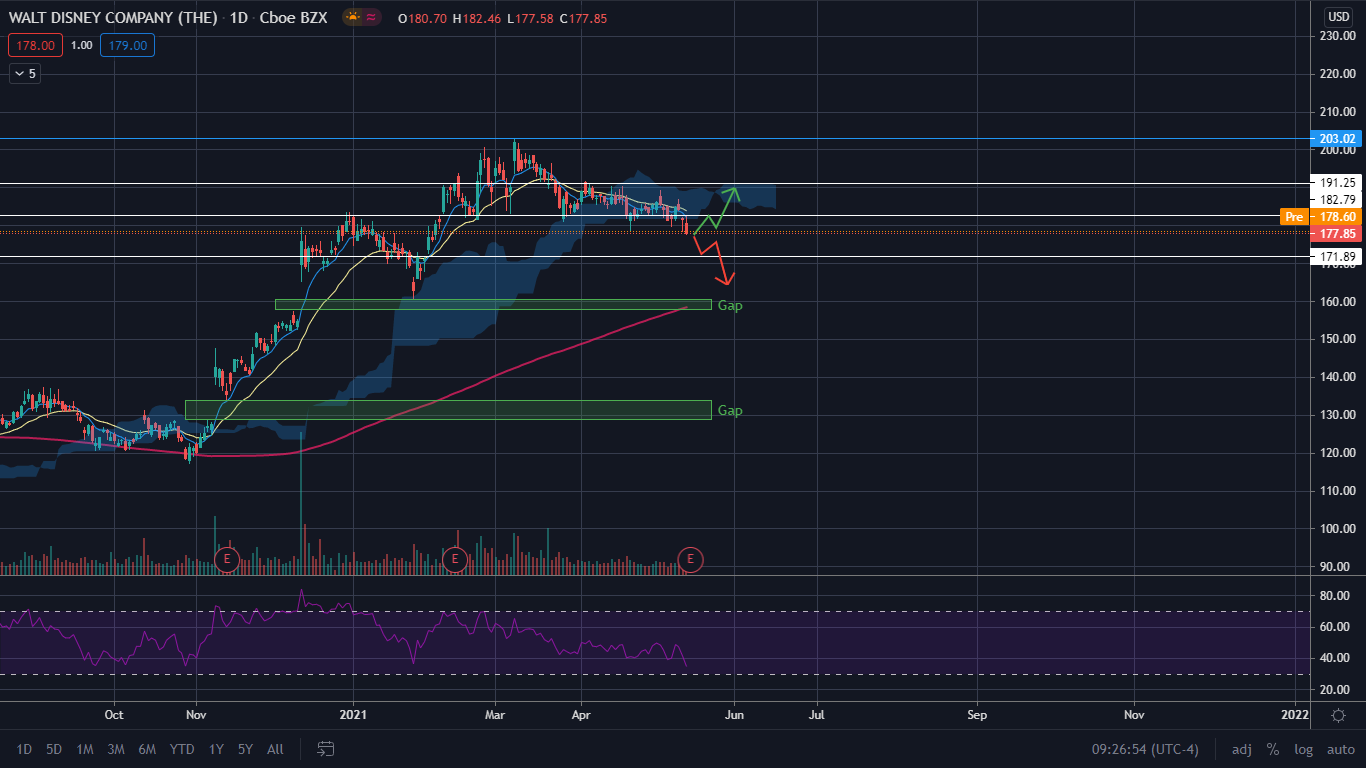Click the pre-market sun session icon

tap(353, 18)
